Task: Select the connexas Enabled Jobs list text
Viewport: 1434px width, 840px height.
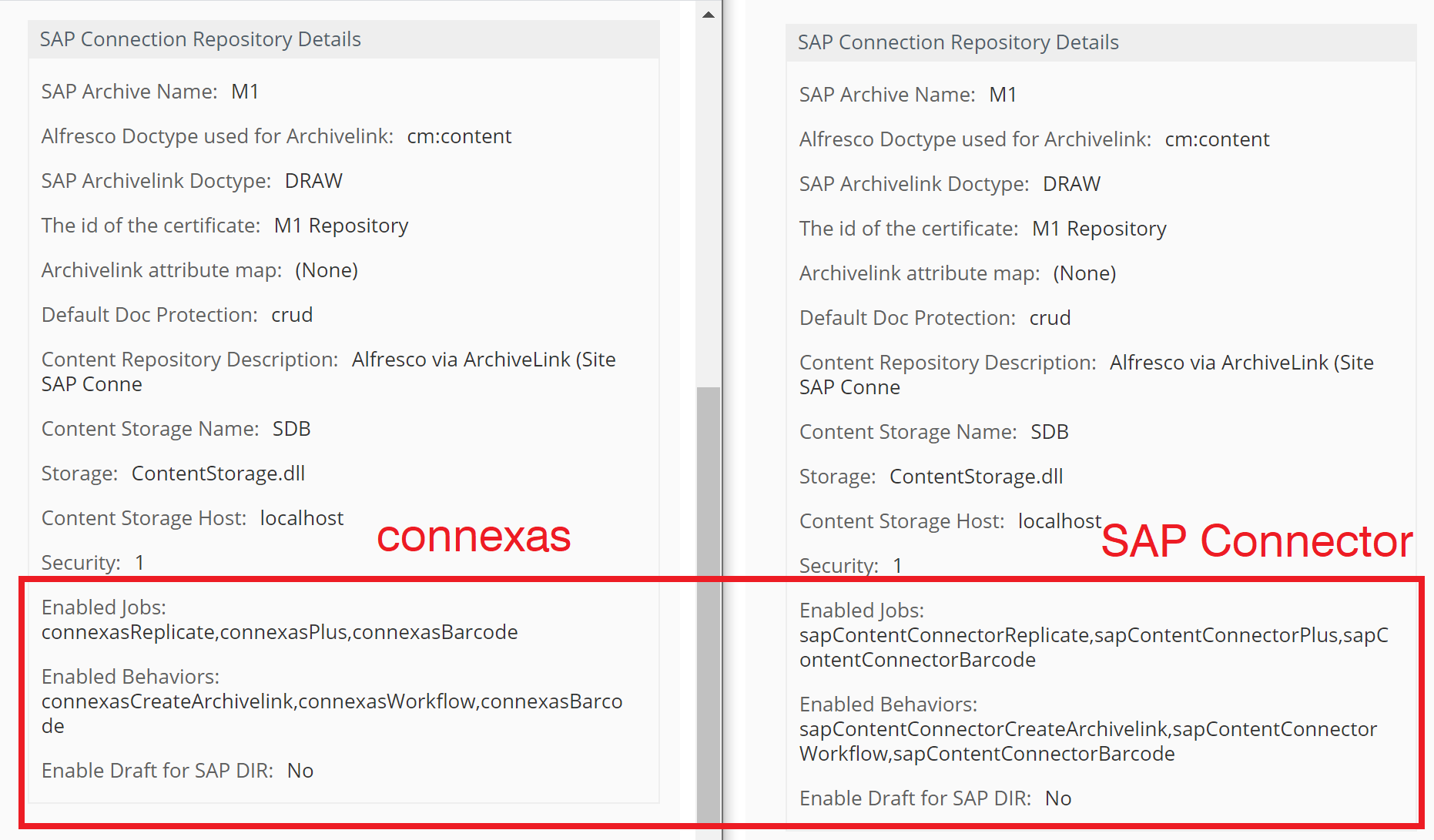Action: click(x=280, y=631)
